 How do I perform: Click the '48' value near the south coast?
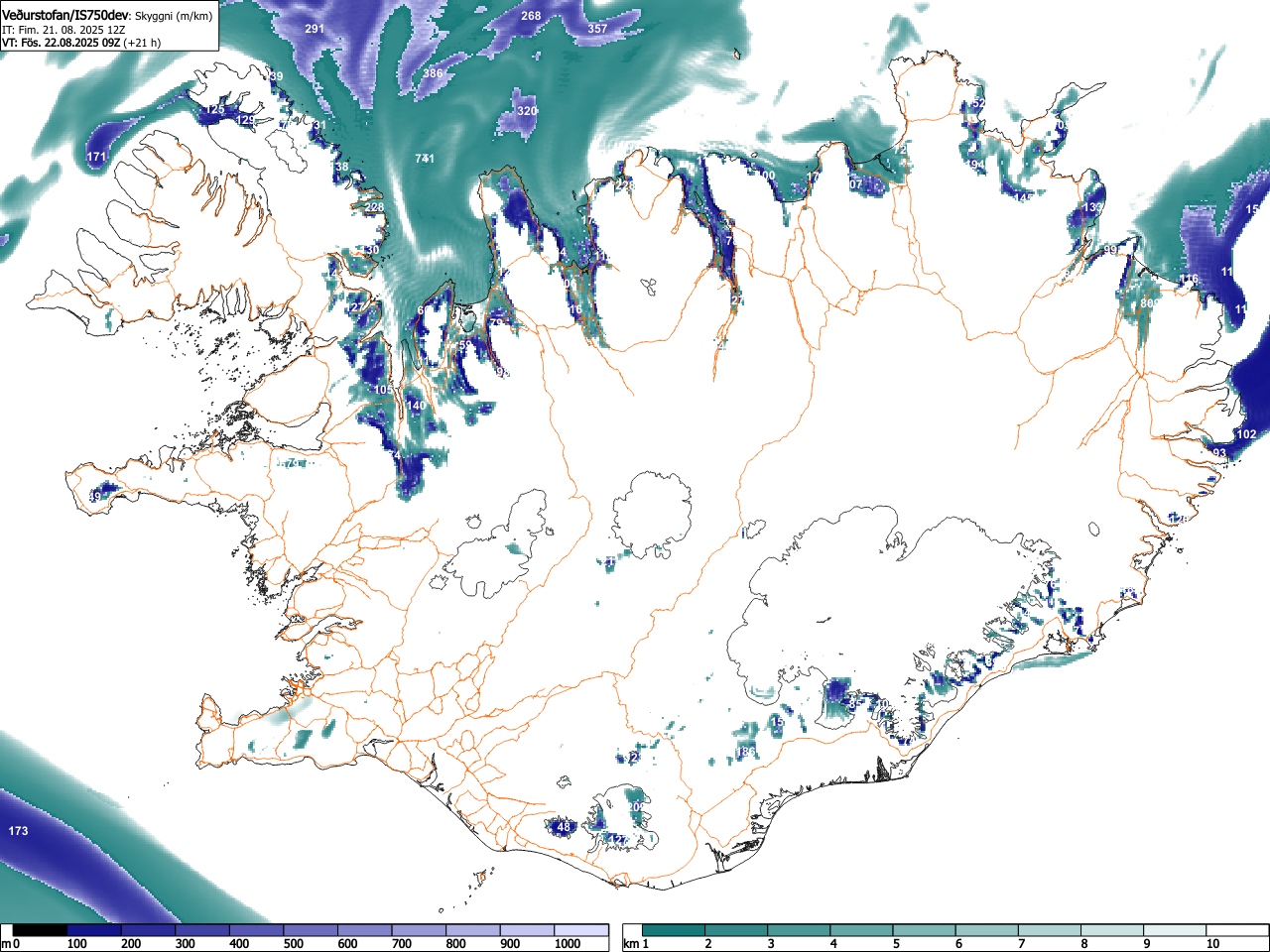tap(564, 827)
